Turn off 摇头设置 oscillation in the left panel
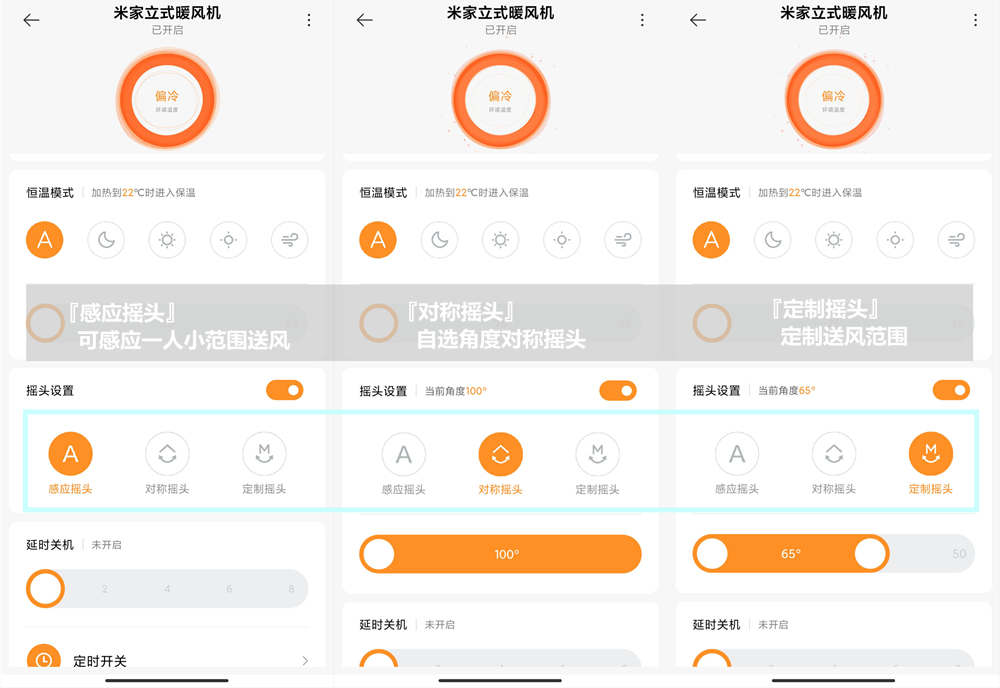The image size is (1000, 688). [x=285, y=391]
